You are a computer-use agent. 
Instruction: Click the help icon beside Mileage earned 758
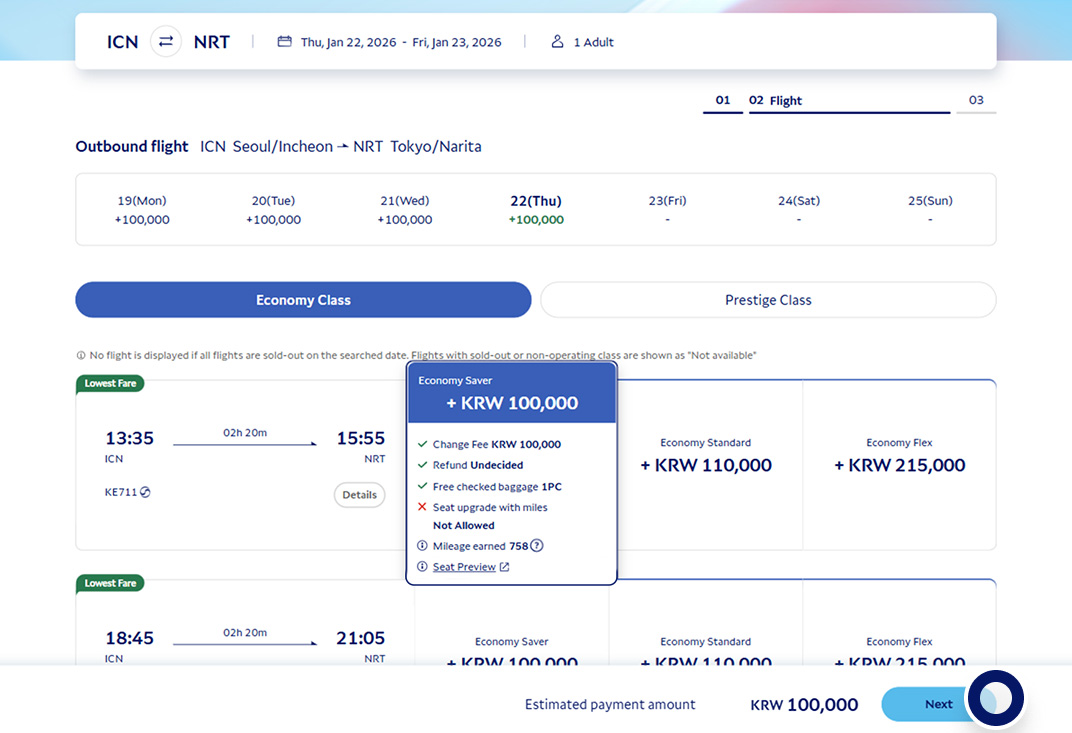537,546
